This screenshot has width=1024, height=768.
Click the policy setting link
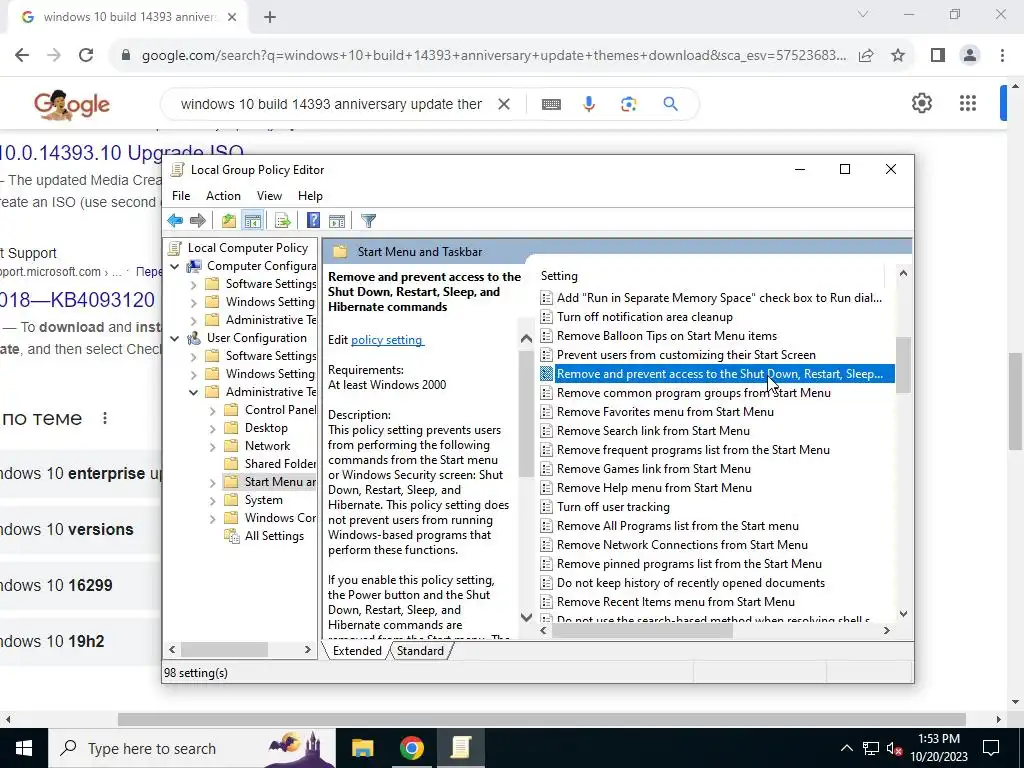click(x=387, y=340)
